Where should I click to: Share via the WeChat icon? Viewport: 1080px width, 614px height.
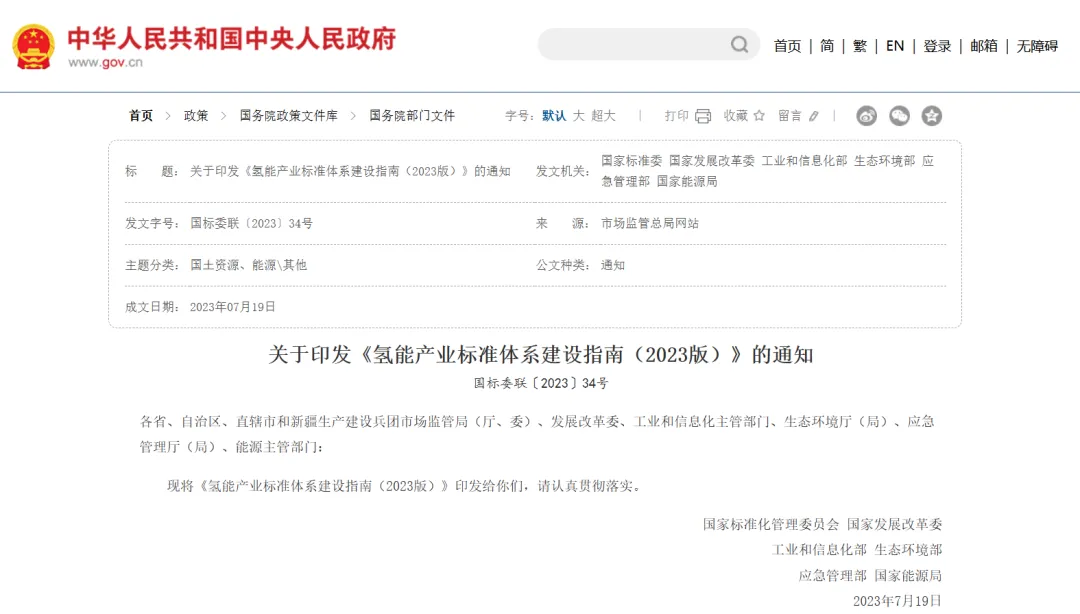coord(899,116)
